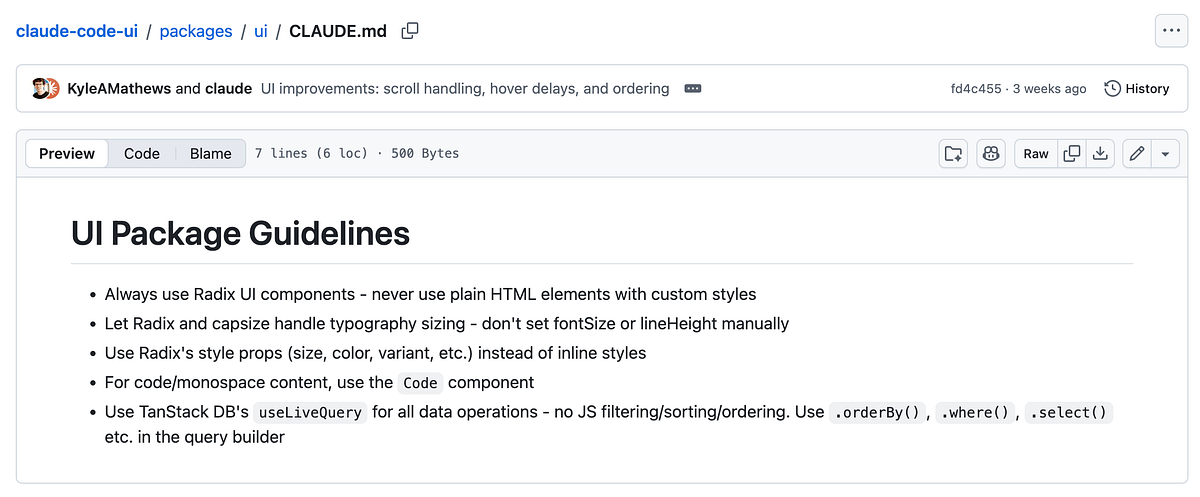Open claude-code-ui repository link

coord(77,31)
